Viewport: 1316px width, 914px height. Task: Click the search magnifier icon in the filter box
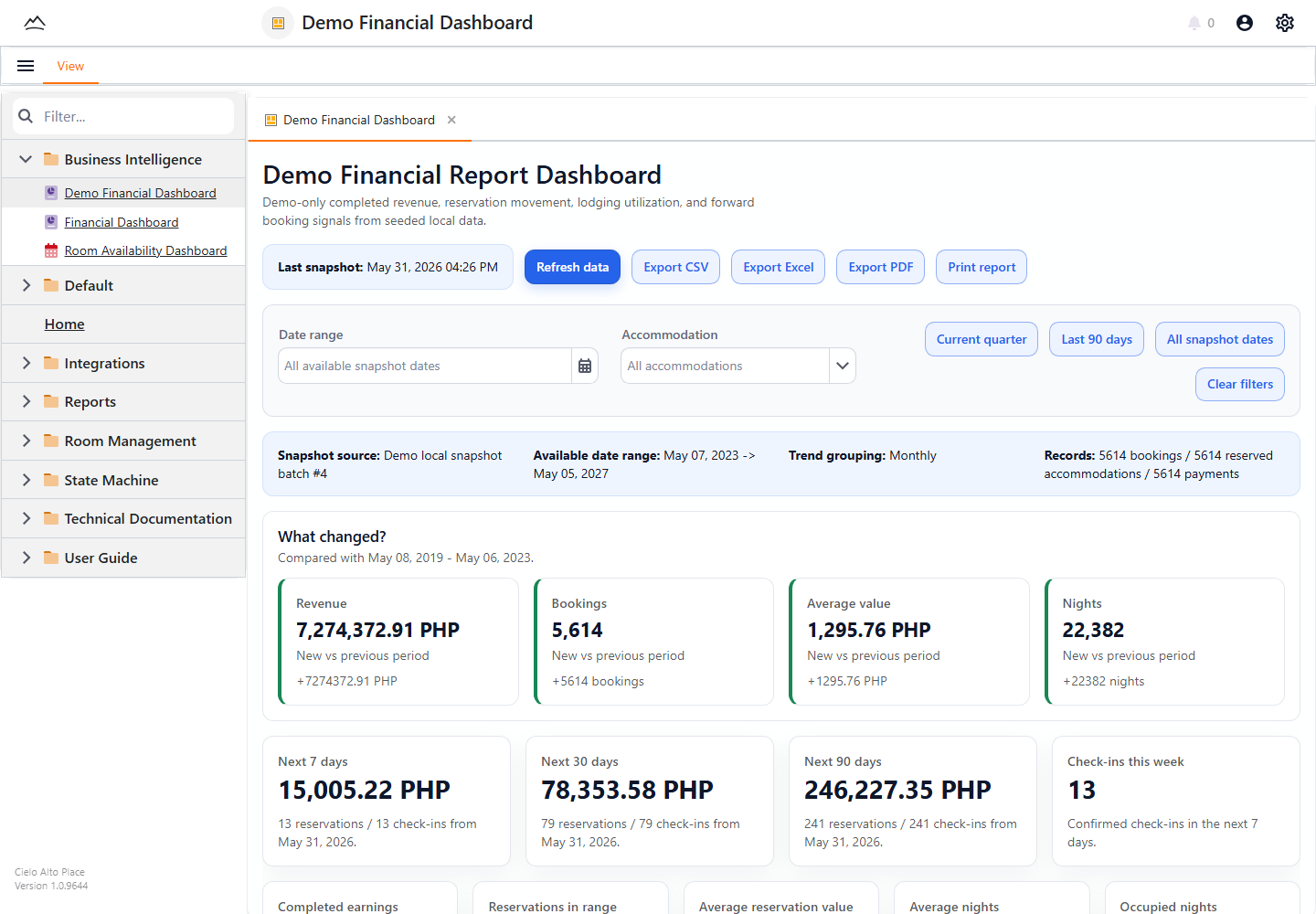[26, 116]
